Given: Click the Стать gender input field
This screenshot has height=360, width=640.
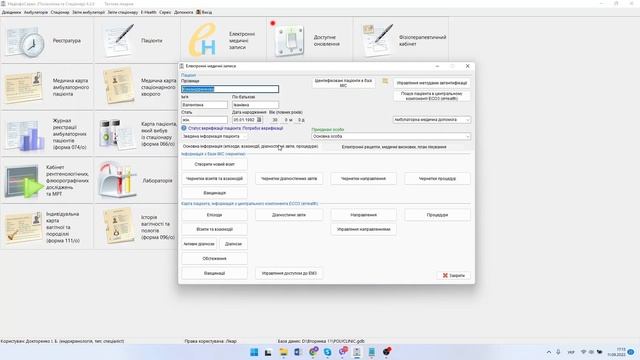Looking at the screenshot, I should point(204,120).
